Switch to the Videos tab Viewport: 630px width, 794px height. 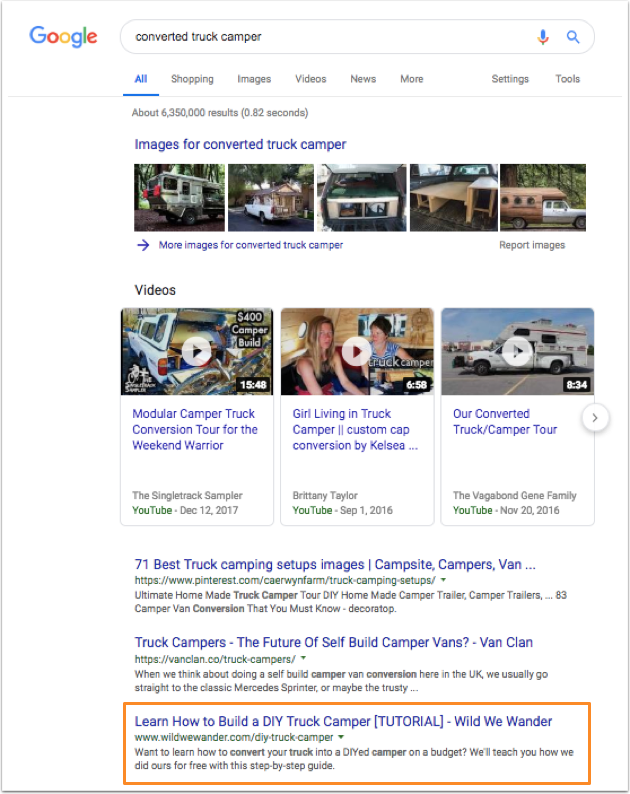tap(311, 79)
